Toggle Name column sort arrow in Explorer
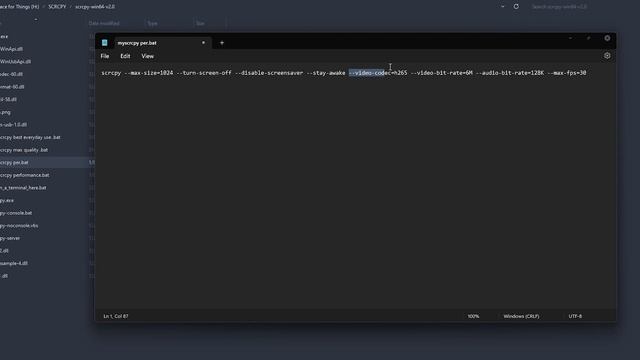The image size is (640, 360). (36, 20)
